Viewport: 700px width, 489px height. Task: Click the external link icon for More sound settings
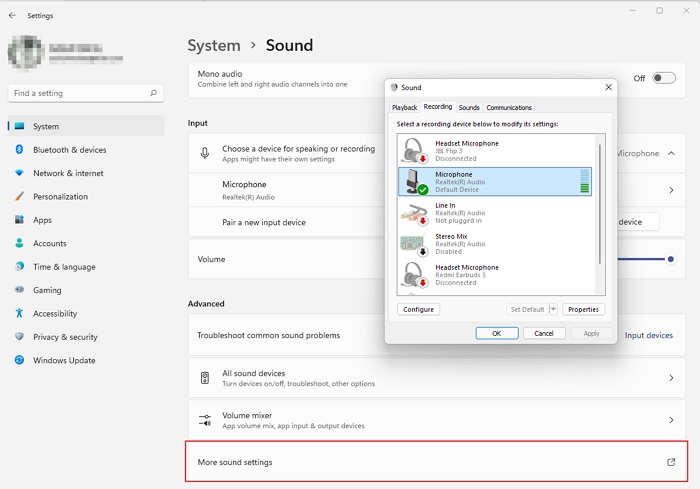(671, 462)
